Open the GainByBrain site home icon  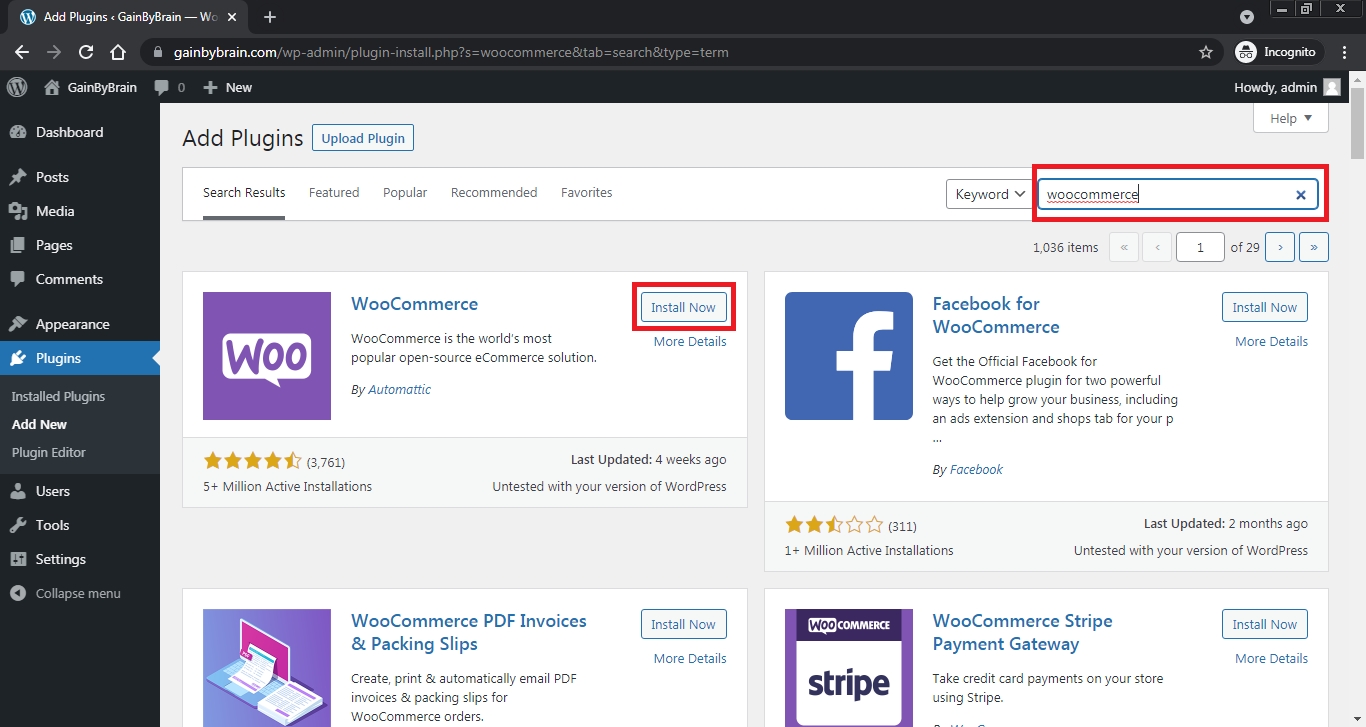pyautogui.click(x=52, y=87)
